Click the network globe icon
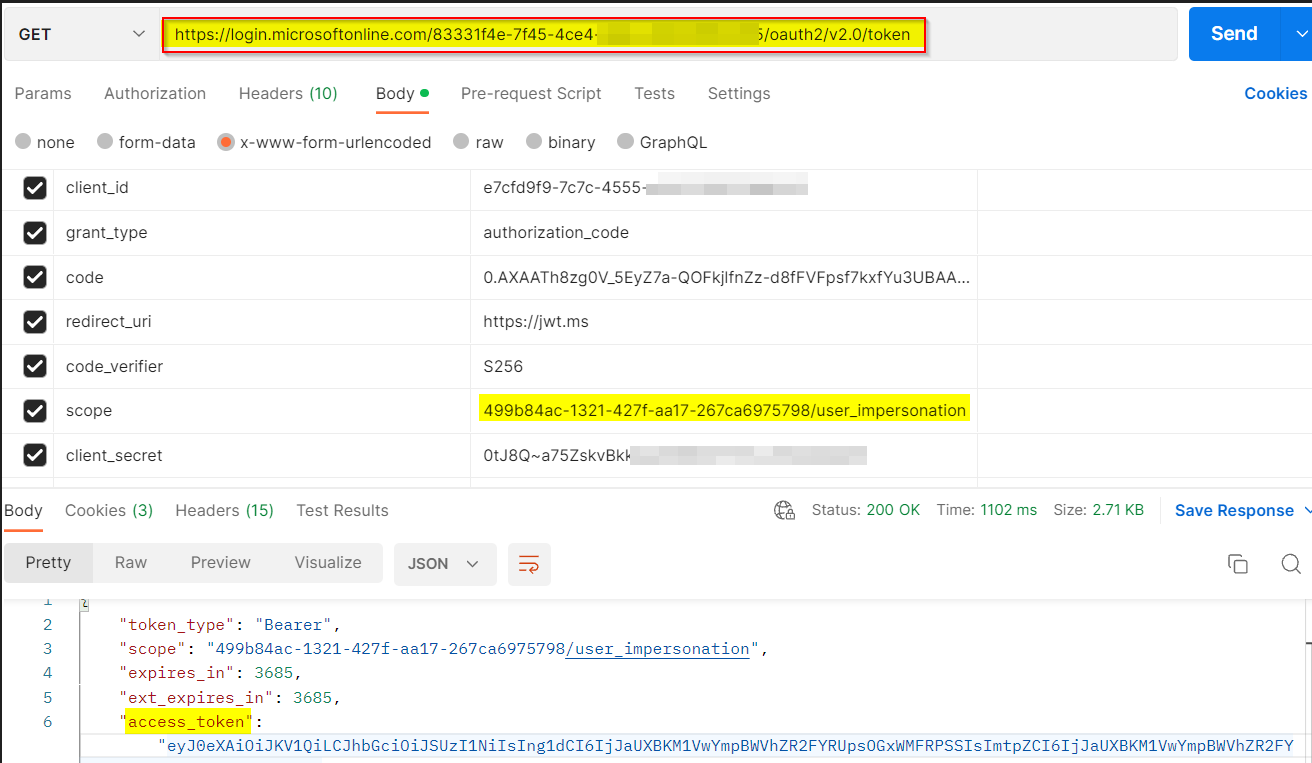This screenshot has height=763, width=1312. coord(784,510)
